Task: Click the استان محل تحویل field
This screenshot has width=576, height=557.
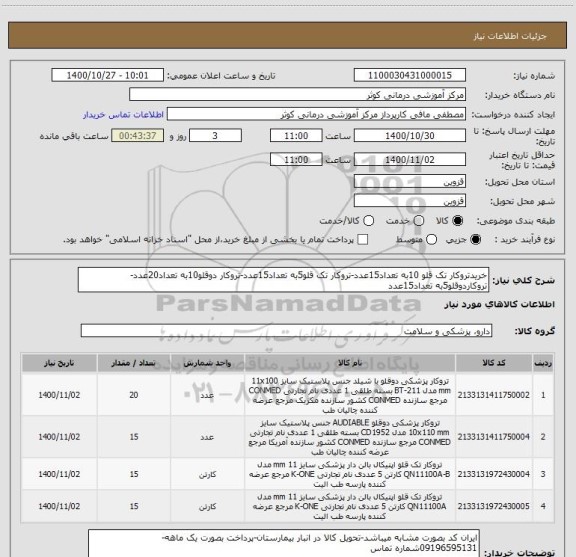Action: pyautogui.click(x=410, y=182)
